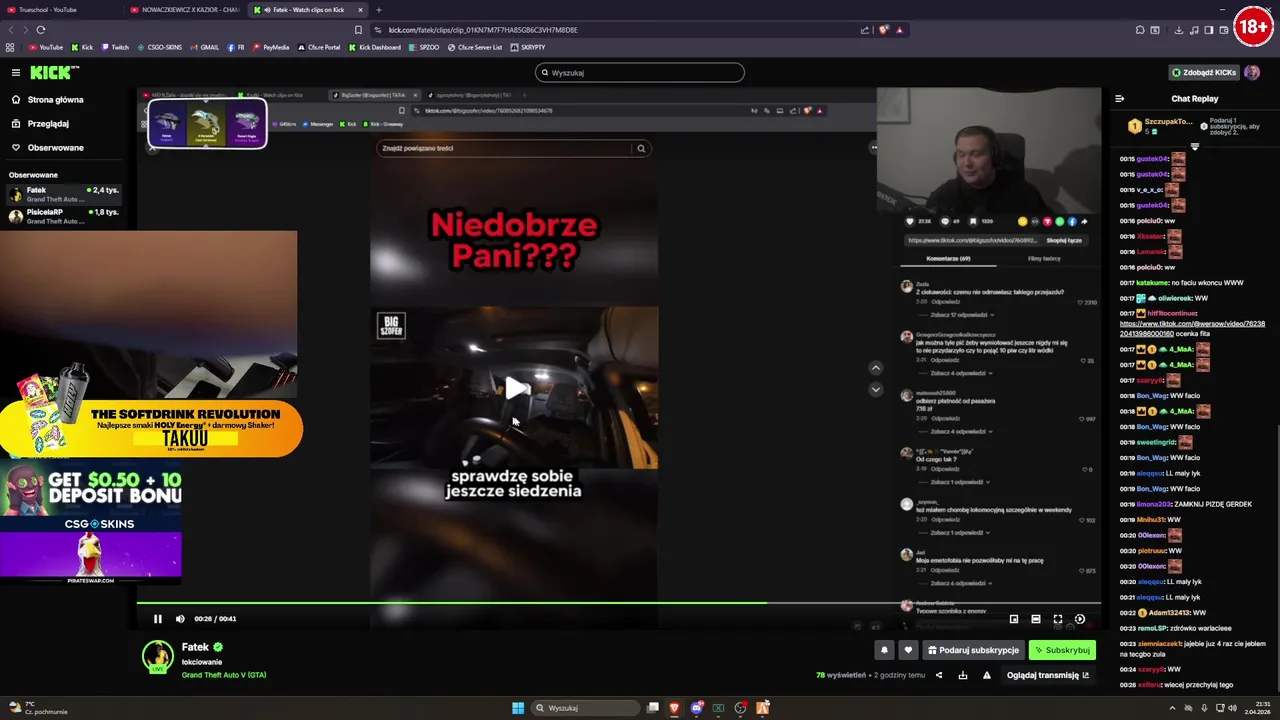This screenshot has width=1280, height=720.
Task: Open Oglądaj transmisję link
Action: [1048, 675]
